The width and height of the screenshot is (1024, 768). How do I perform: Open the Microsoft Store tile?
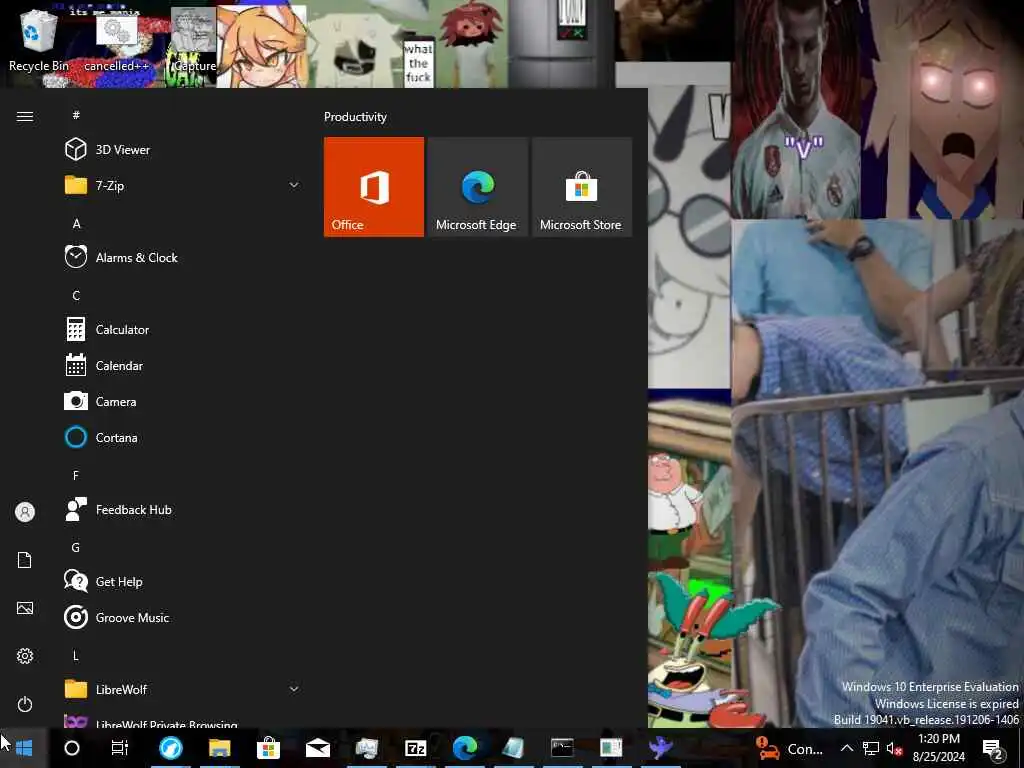tap(581, 187)
